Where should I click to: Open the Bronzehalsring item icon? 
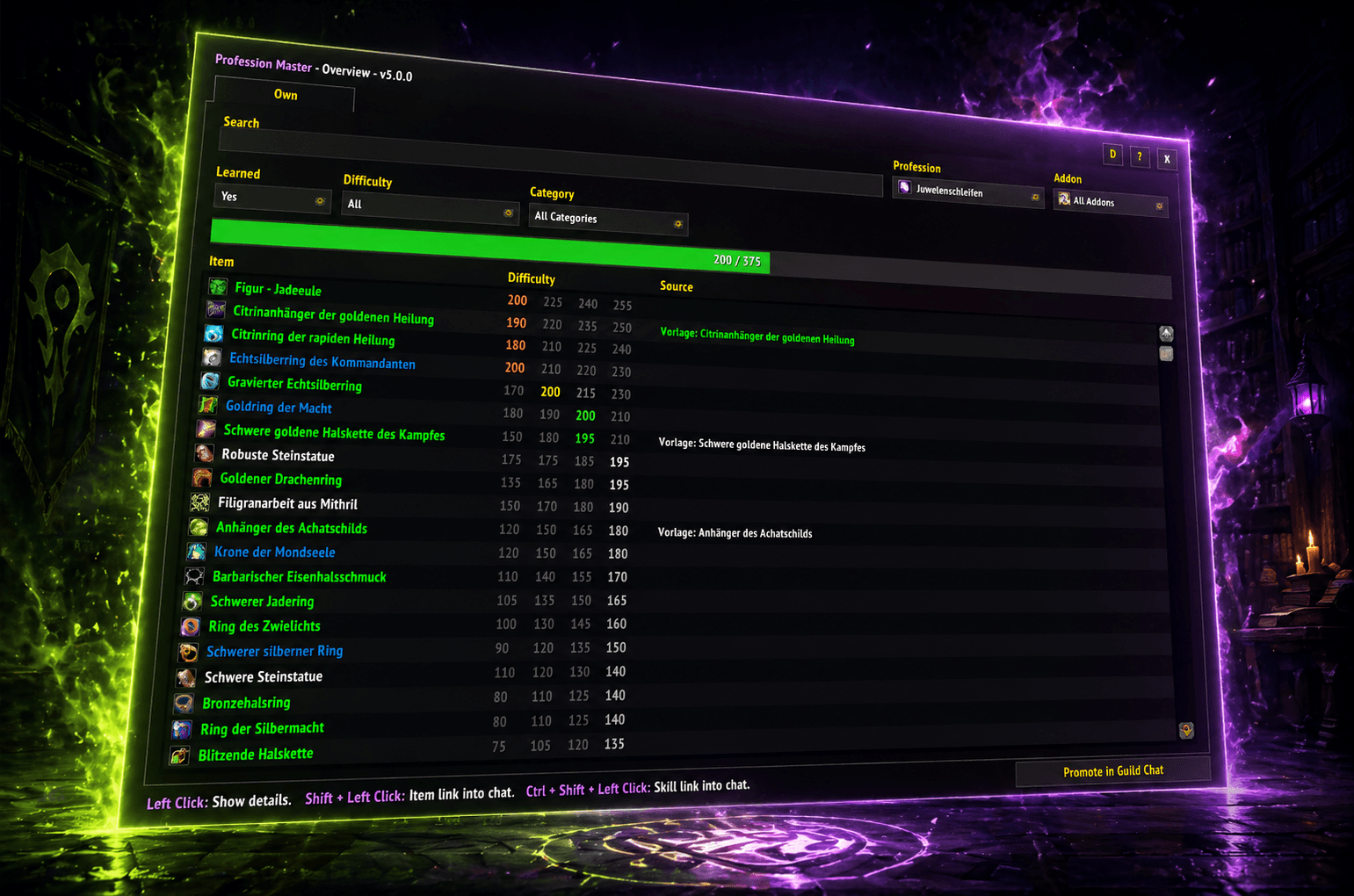click(x=184, y=703)
